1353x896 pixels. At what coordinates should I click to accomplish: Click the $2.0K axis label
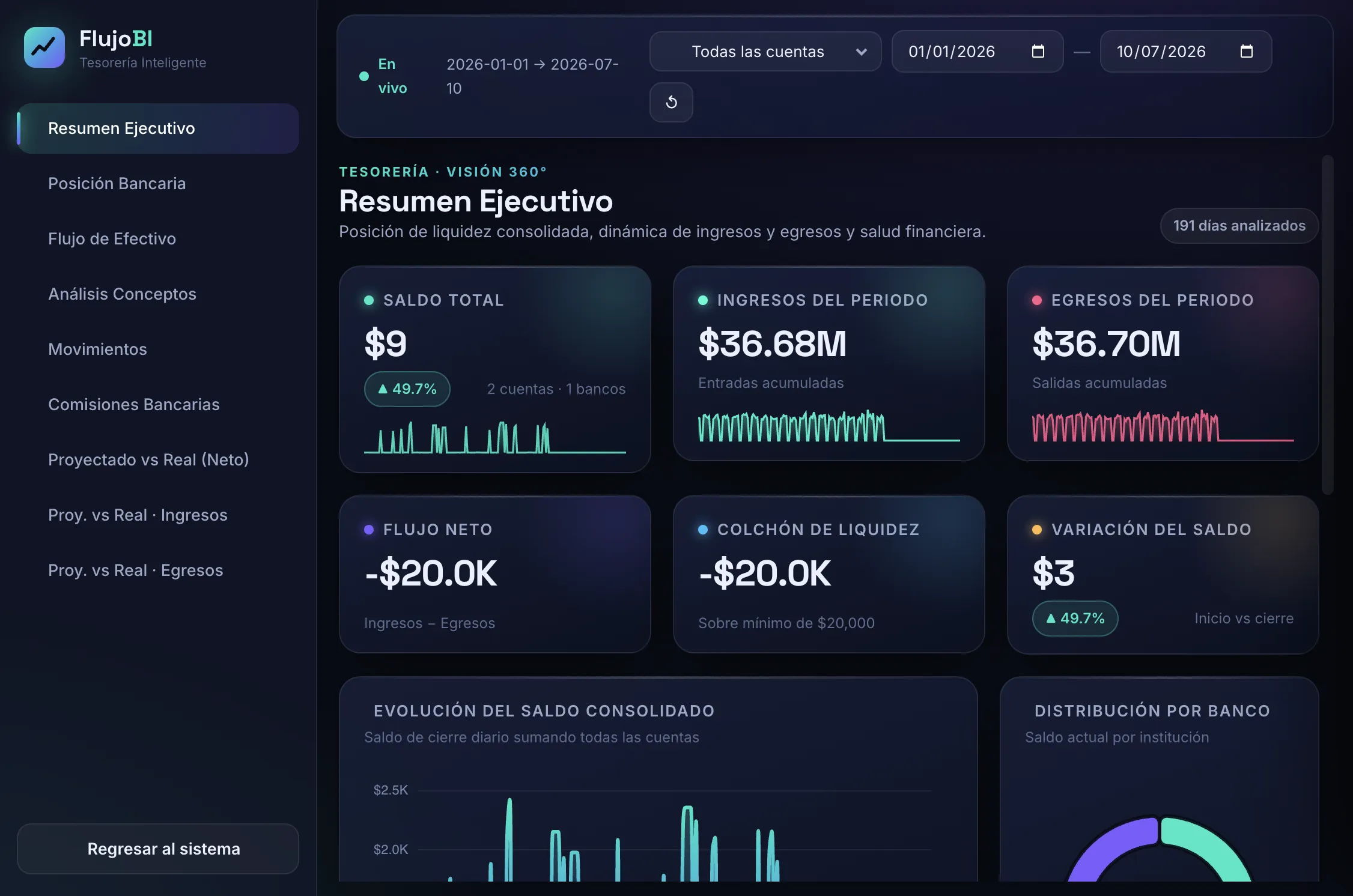coord(391,850)
